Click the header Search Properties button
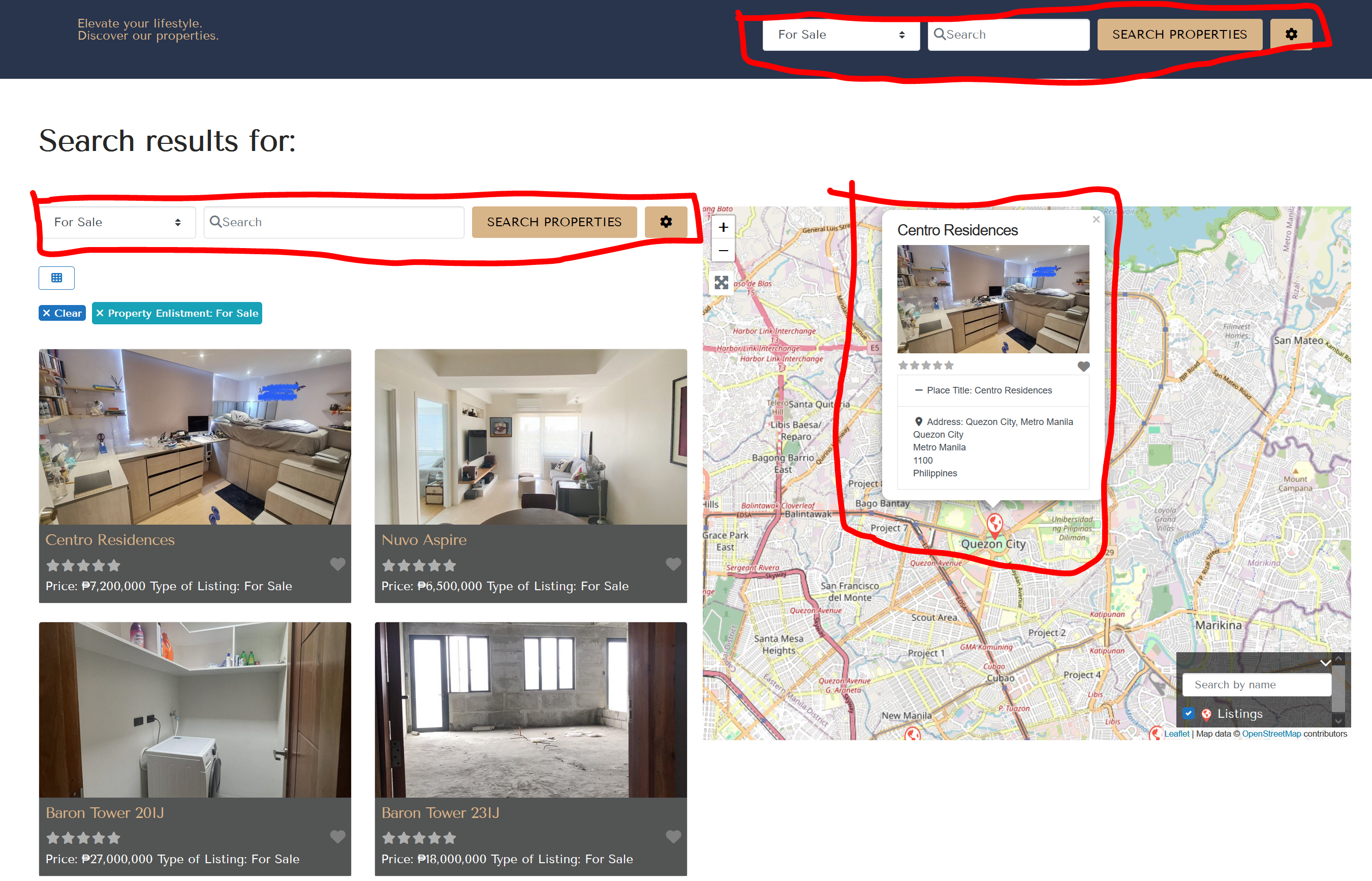This screenshot has width=1372, height=881. [x=1179, y=35]
